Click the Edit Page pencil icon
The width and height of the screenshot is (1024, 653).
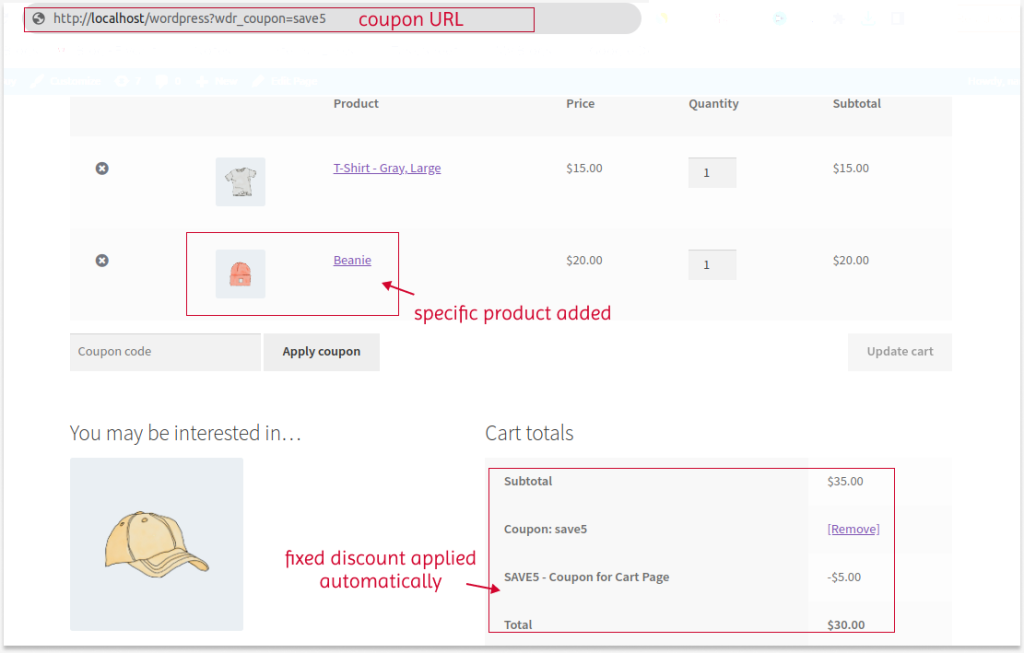[258, 81]
